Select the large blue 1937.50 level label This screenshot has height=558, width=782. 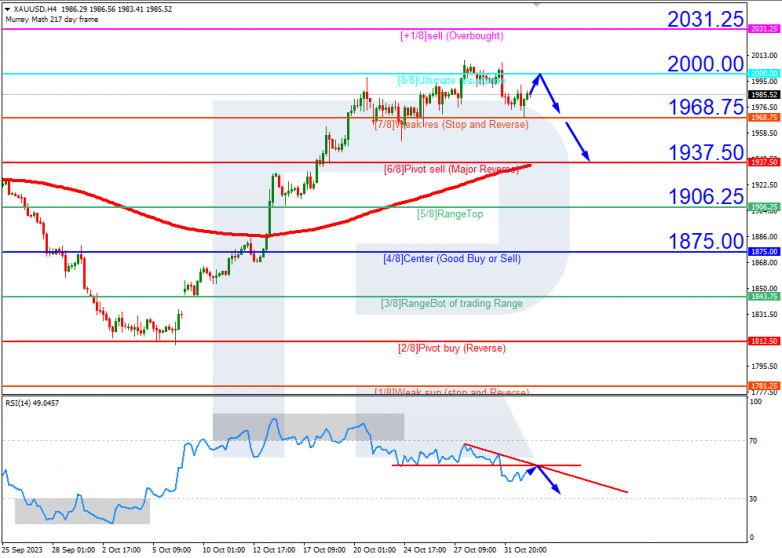(x=706, y=153)
